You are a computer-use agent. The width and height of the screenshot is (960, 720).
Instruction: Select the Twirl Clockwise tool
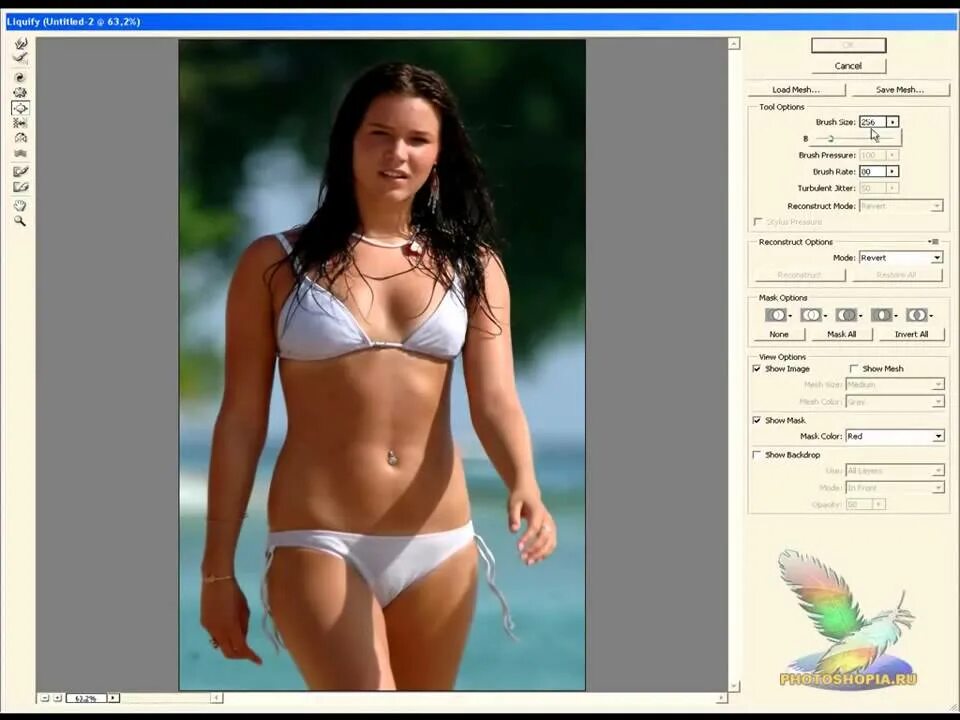point(20,78)
